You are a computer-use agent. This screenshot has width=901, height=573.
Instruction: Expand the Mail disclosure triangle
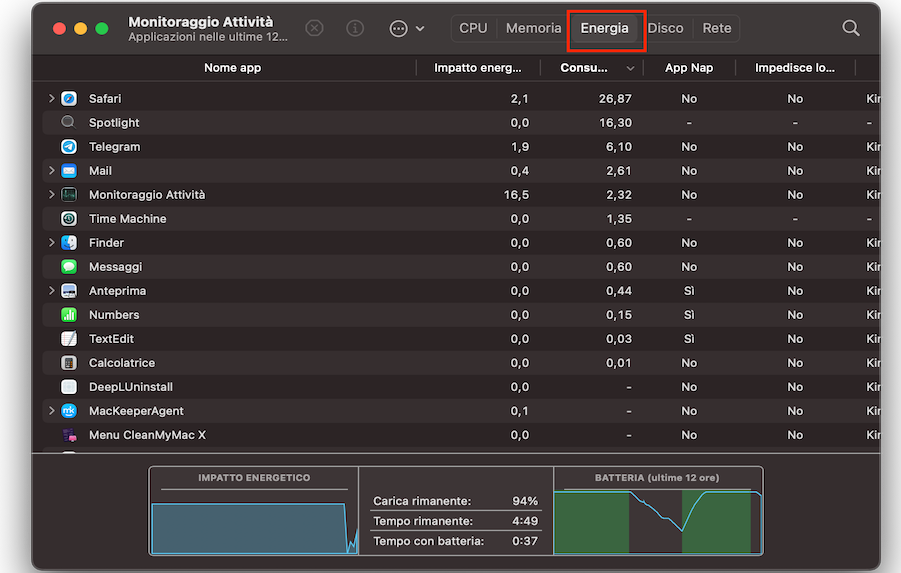pos(51,171)
